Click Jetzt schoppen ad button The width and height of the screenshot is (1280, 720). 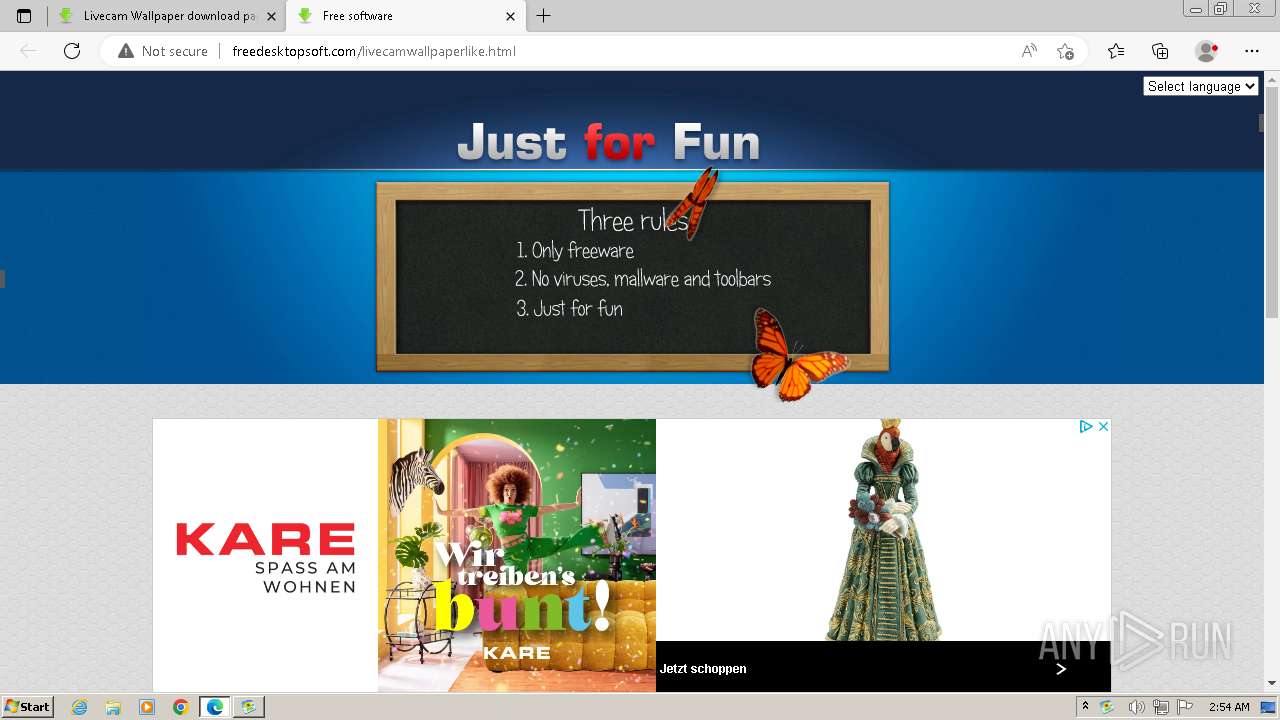[x=703, y=669]
